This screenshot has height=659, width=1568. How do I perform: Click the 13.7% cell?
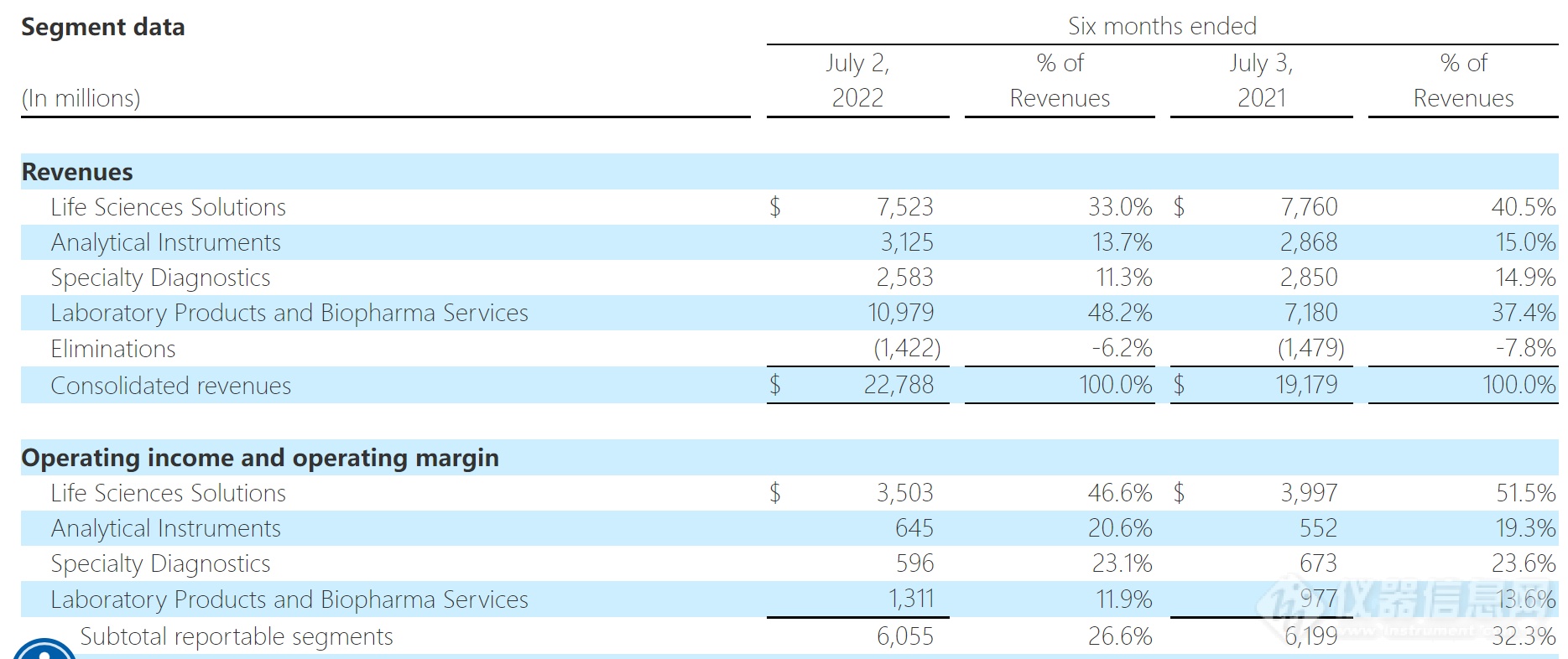[1123, 242]
